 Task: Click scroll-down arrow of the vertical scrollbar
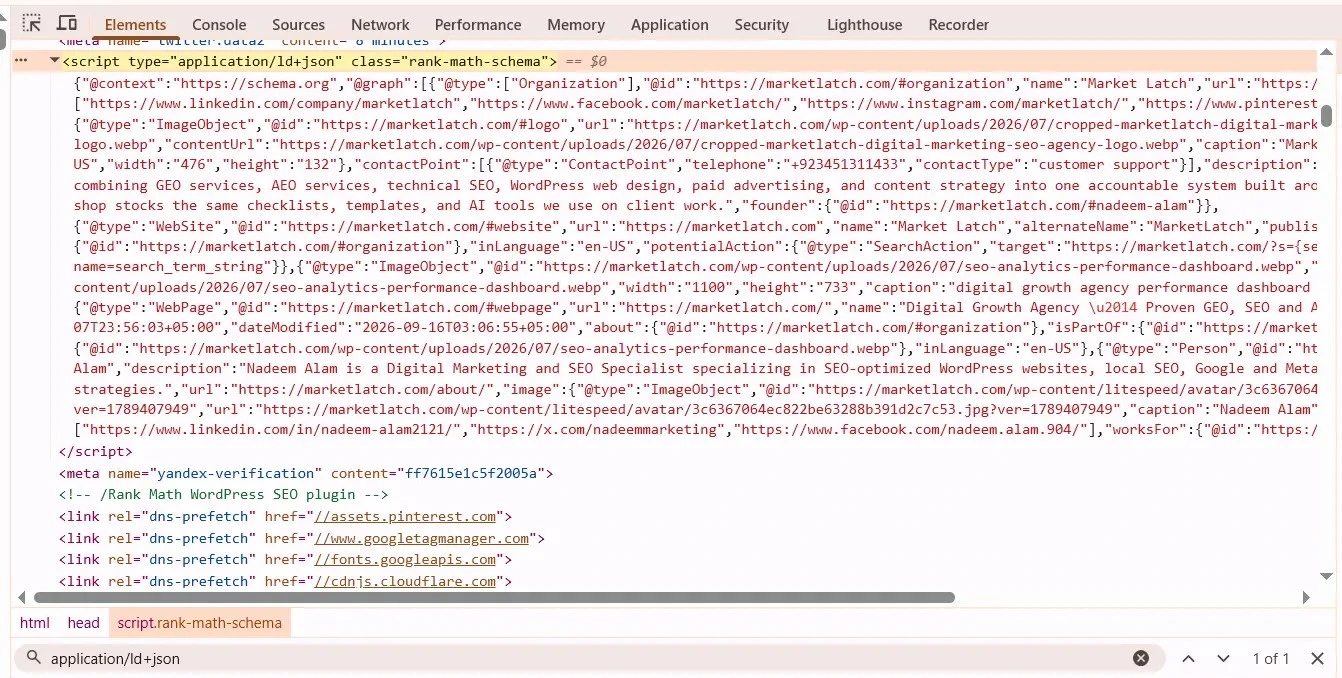tap(1326, 576)
